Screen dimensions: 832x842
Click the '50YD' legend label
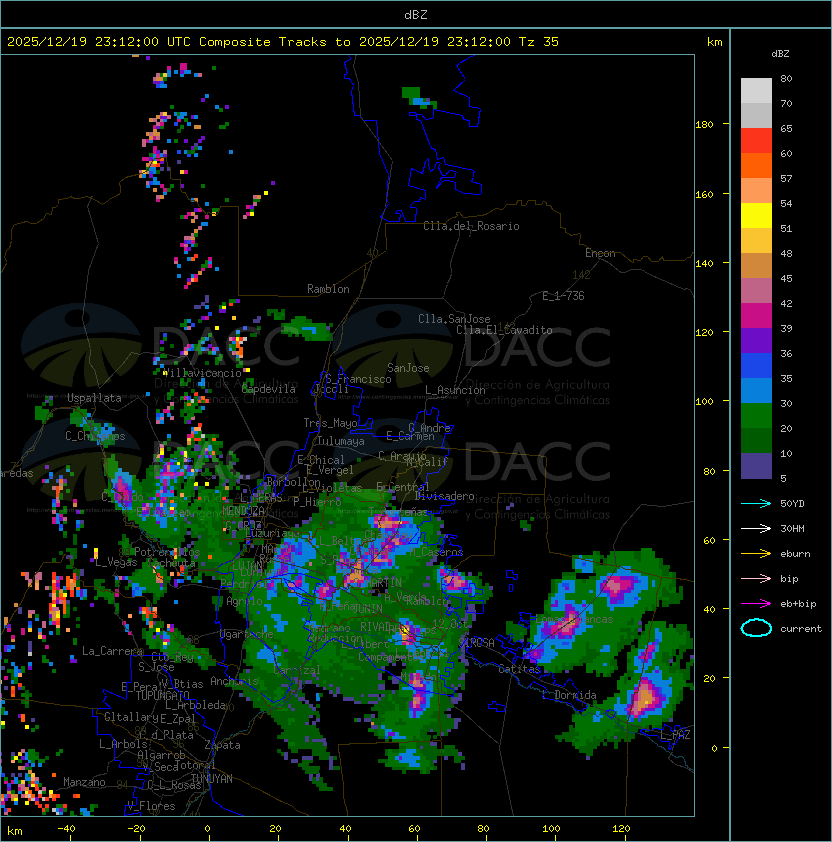point(792,504)
